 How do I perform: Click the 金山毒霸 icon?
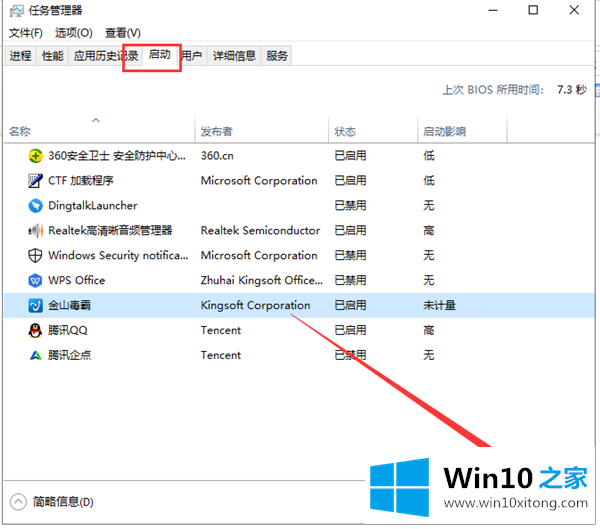pyautogui.click(x=35, y=305)
